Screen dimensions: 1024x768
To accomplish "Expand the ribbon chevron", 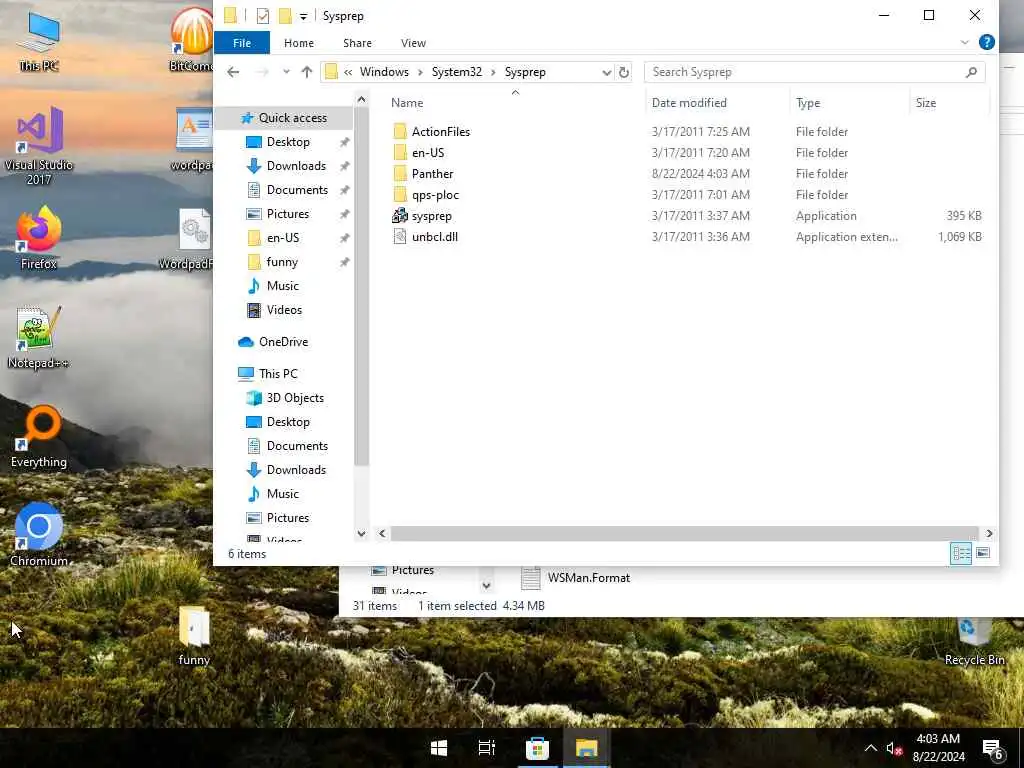I will 965,42.
